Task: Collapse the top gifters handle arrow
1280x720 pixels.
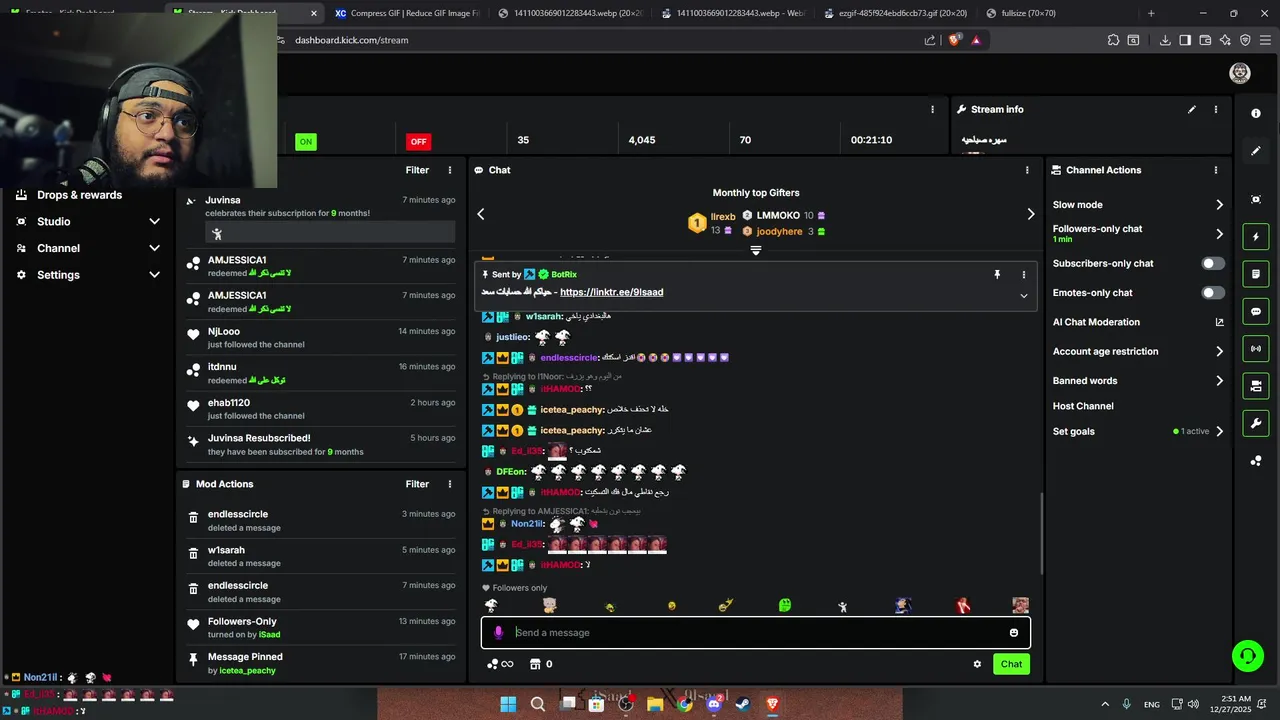Action: pyautogui.click(x=756, y=250)
